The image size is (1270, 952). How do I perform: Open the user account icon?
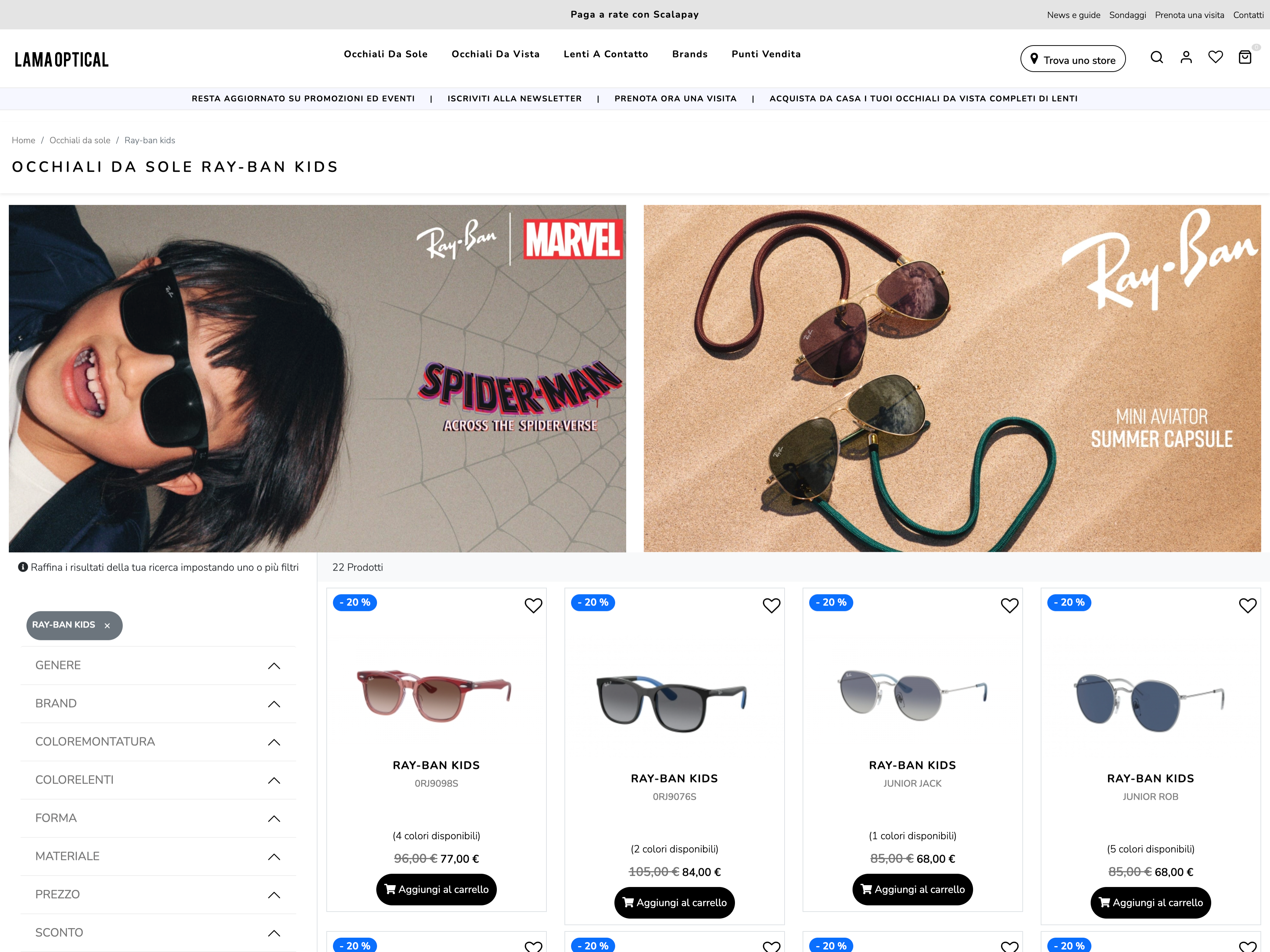(1186, 57)
